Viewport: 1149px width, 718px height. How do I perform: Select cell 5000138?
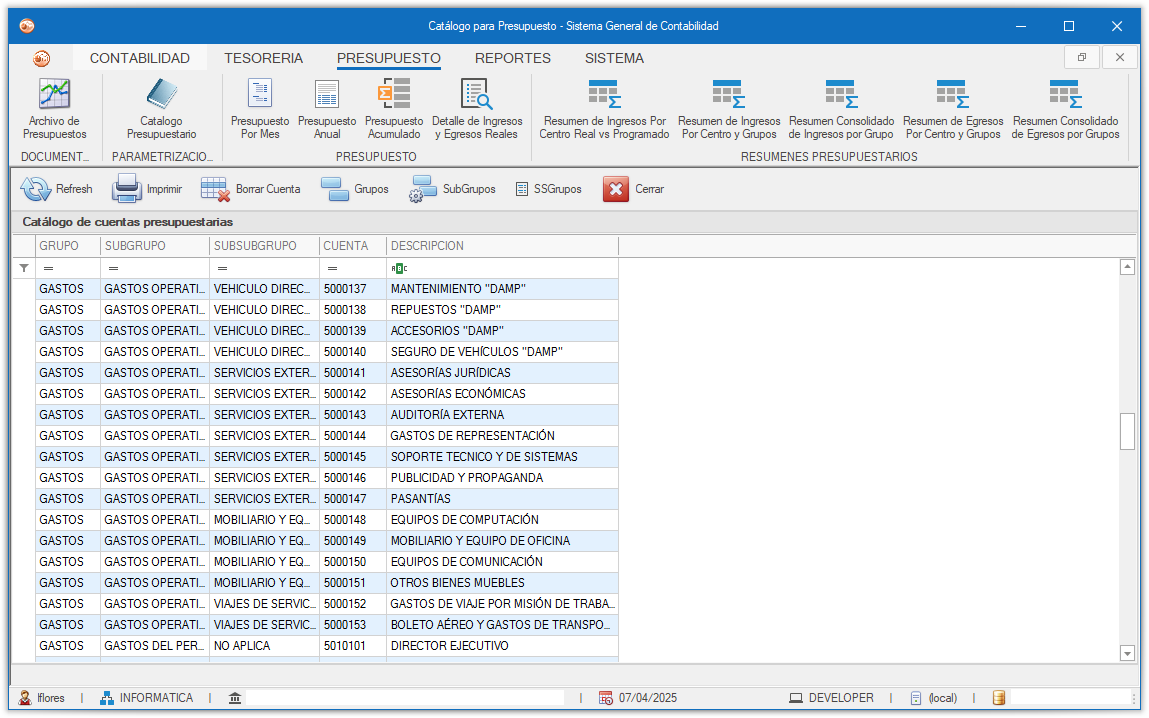[353, 310]
